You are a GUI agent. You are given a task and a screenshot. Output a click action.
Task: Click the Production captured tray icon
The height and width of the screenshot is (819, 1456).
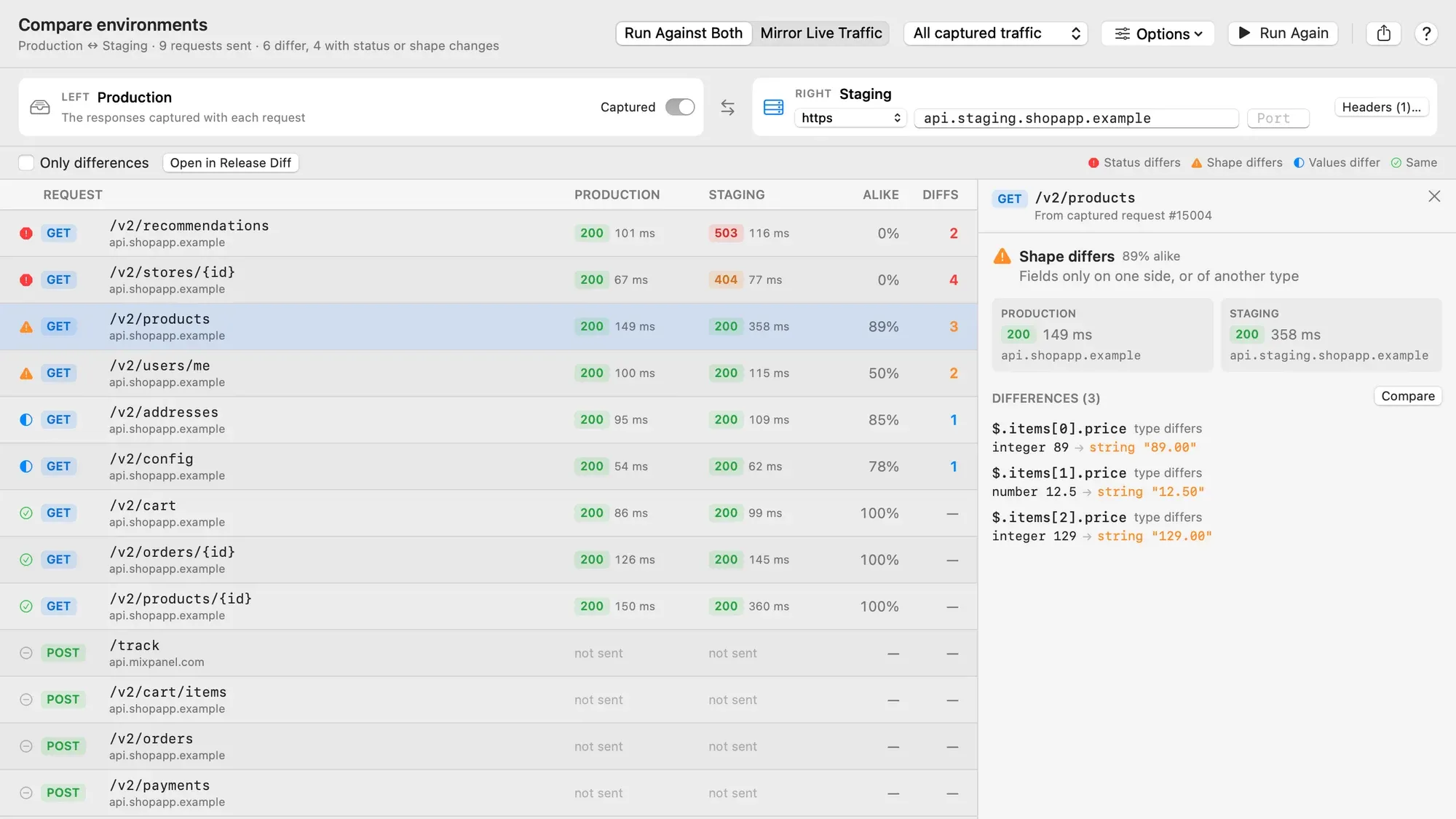coord(40,107)
